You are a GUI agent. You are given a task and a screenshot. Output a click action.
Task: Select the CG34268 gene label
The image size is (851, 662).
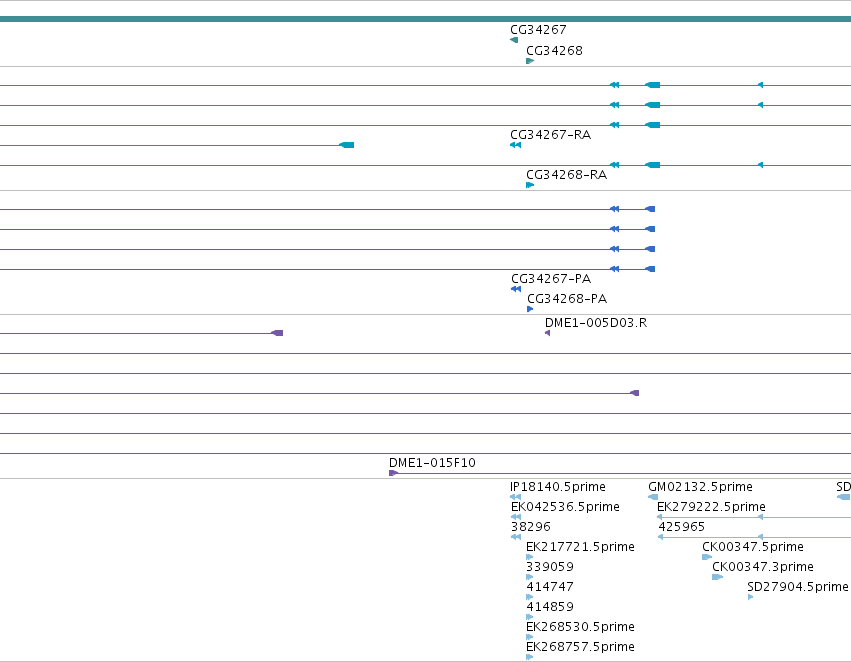click(x=554, y=51)
